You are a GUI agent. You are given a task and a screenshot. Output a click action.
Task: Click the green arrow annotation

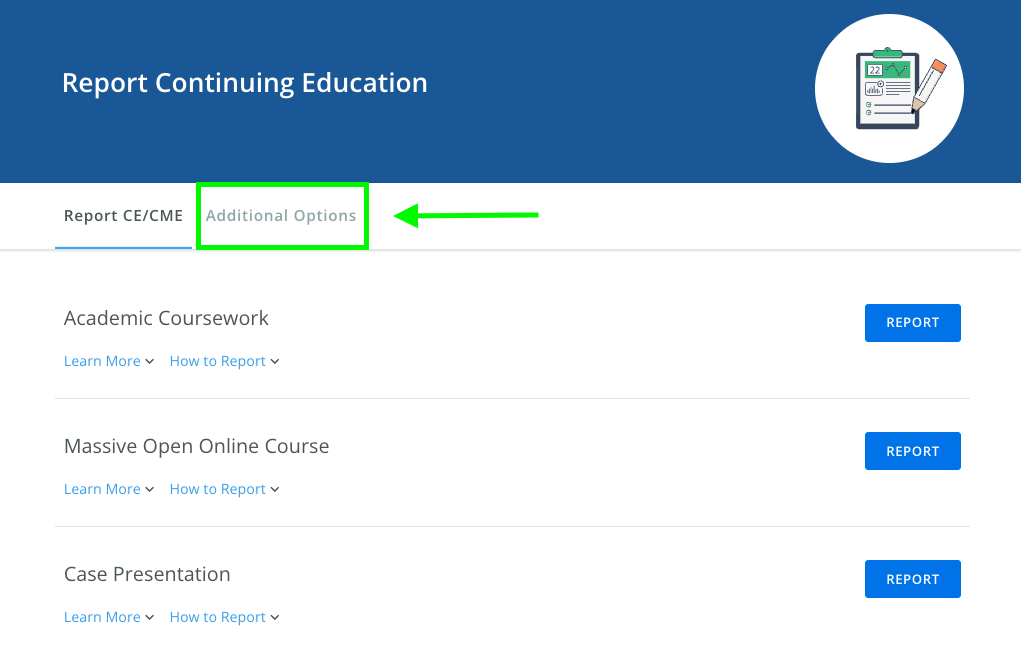click(x=467, y=215)
